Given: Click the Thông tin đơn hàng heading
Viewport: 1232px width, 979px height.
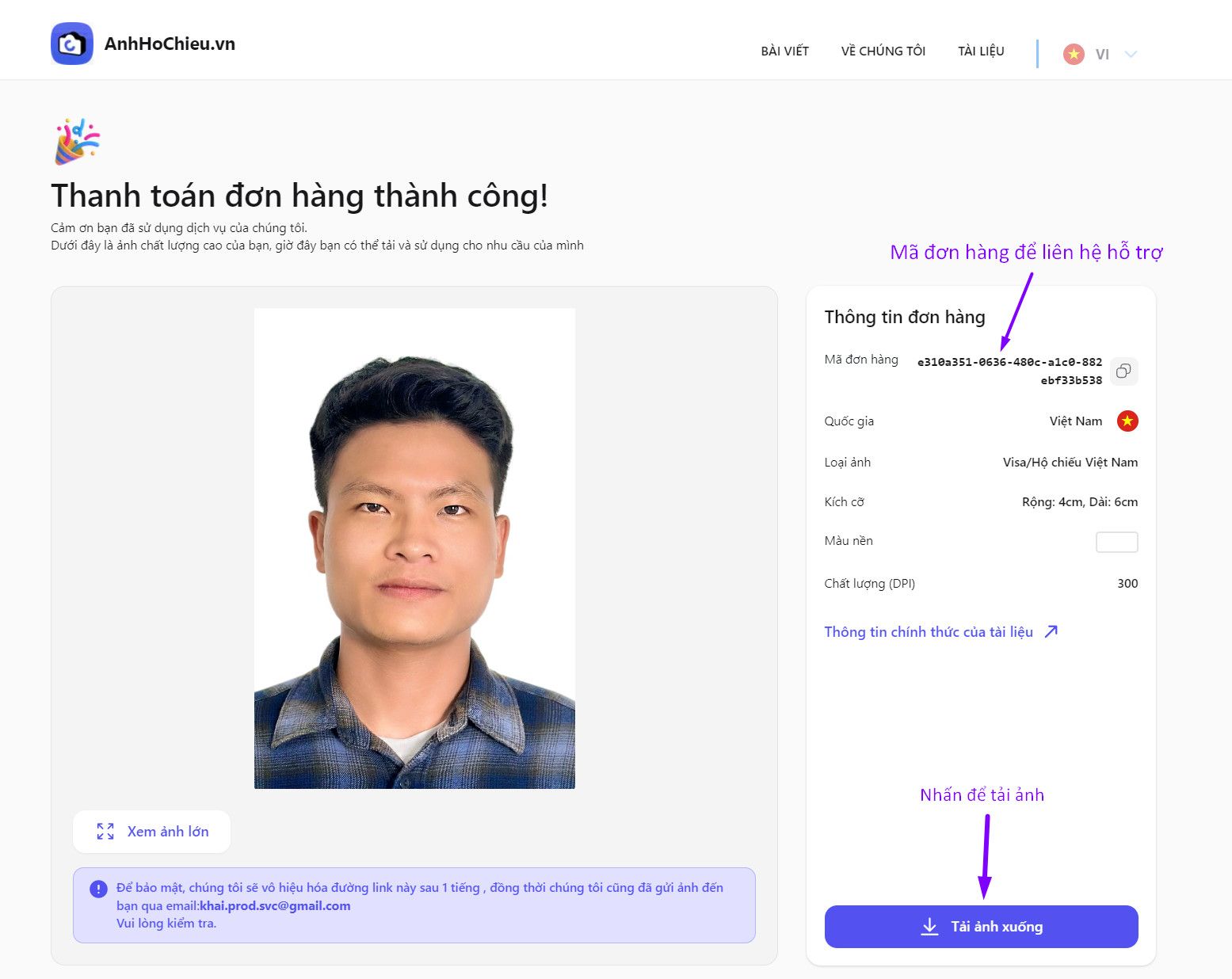Looking at the screenshot, I should 904,317.
